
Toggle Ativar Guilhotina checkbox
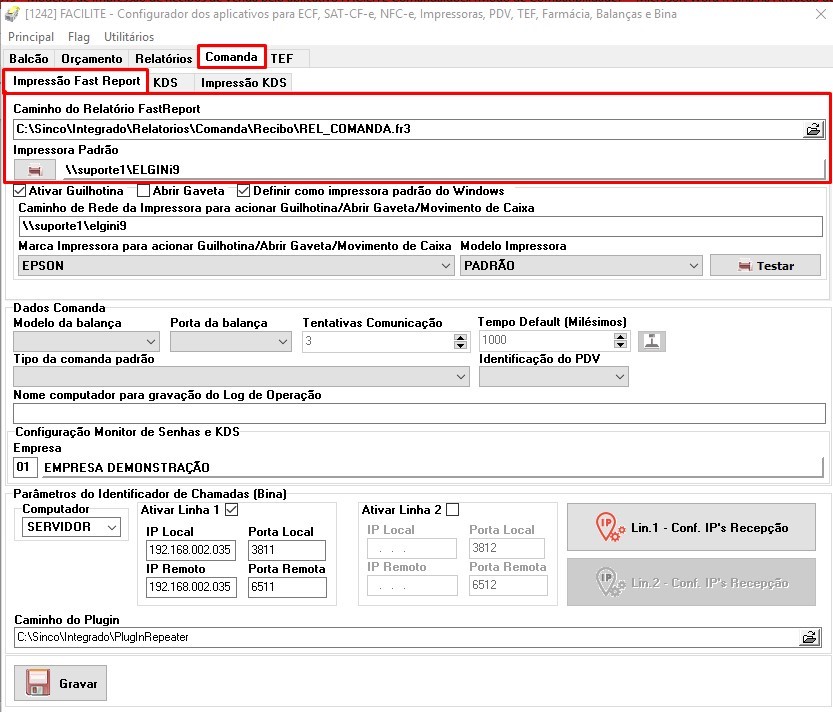pos(20,190)
